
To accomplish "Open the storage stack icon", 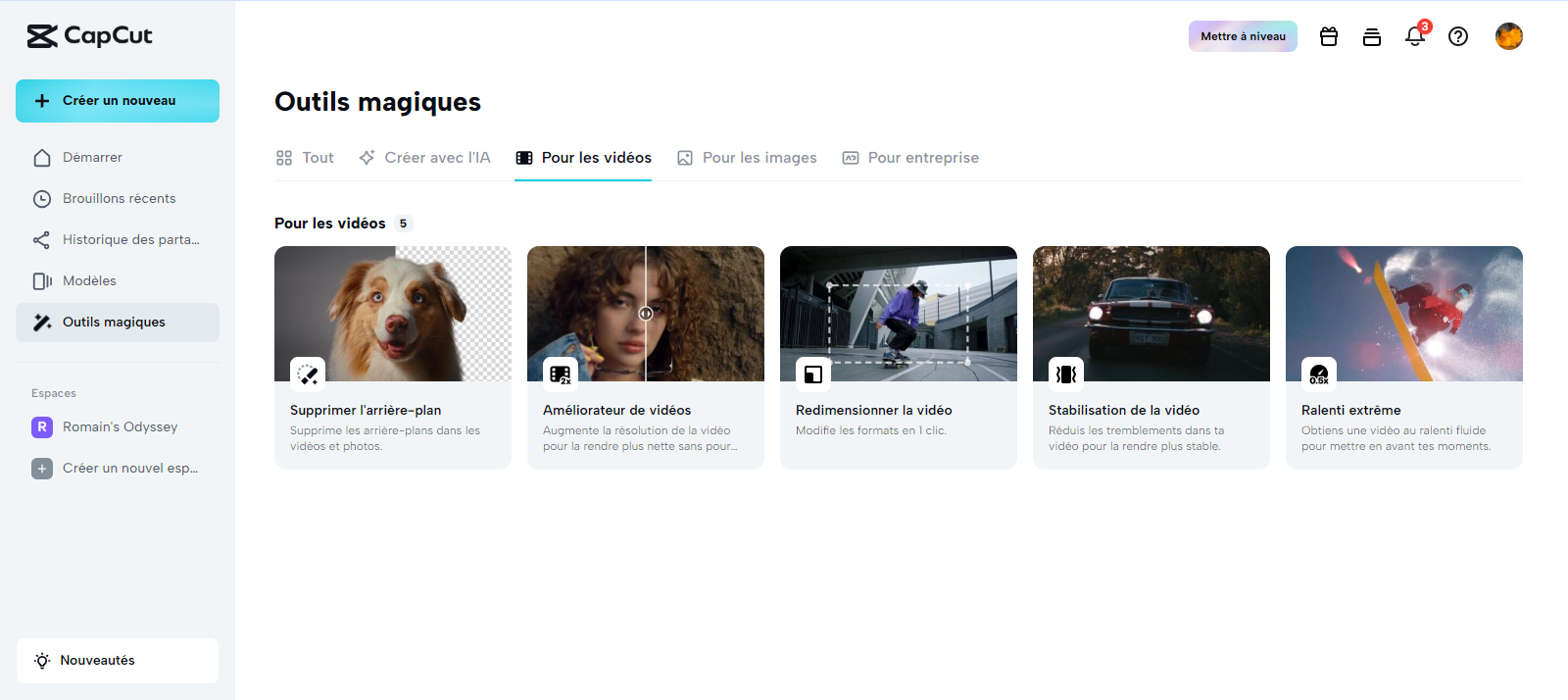I will (1372, 36).
